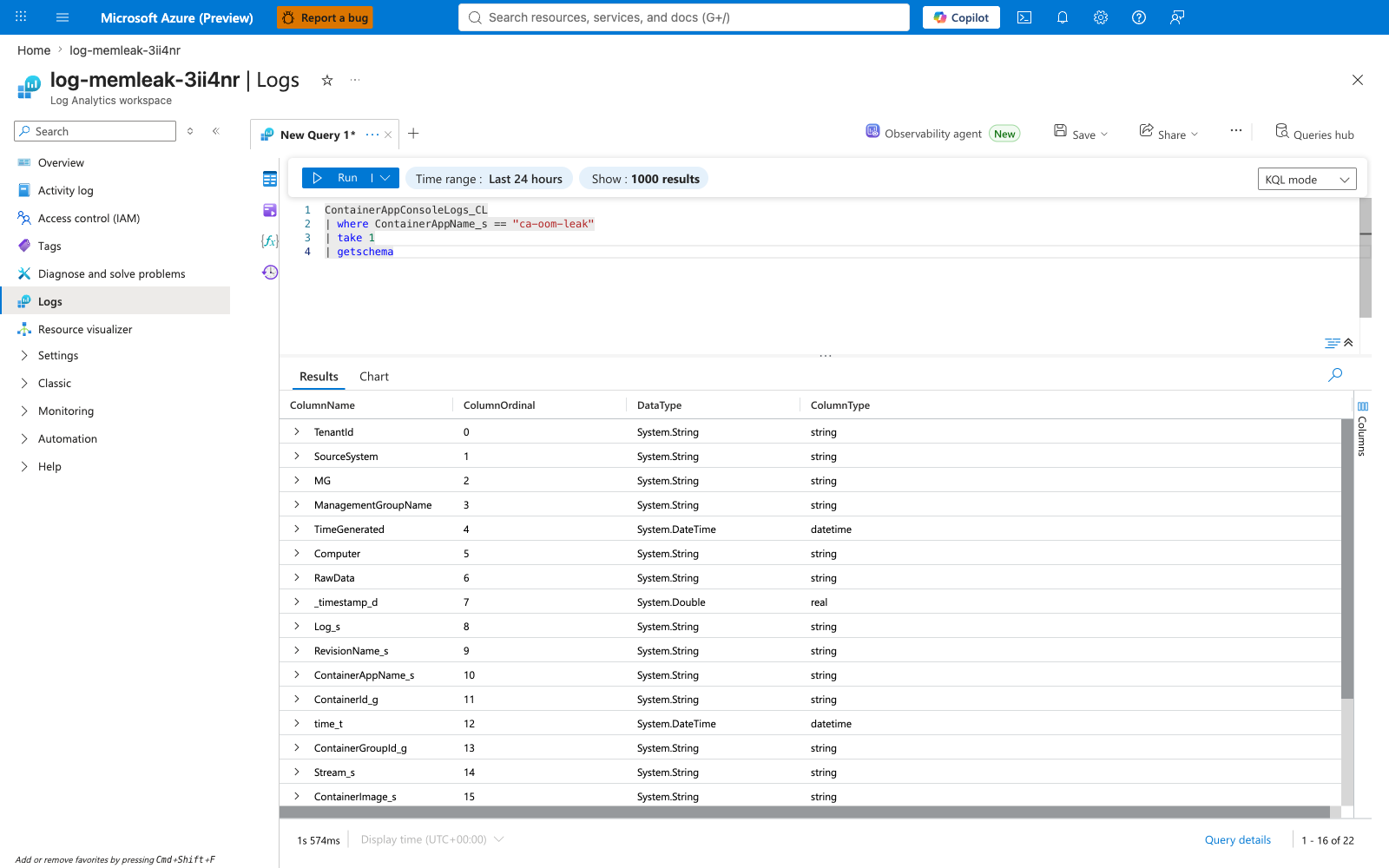Change the Time range Last 24 hours

(x=489, y=179)
